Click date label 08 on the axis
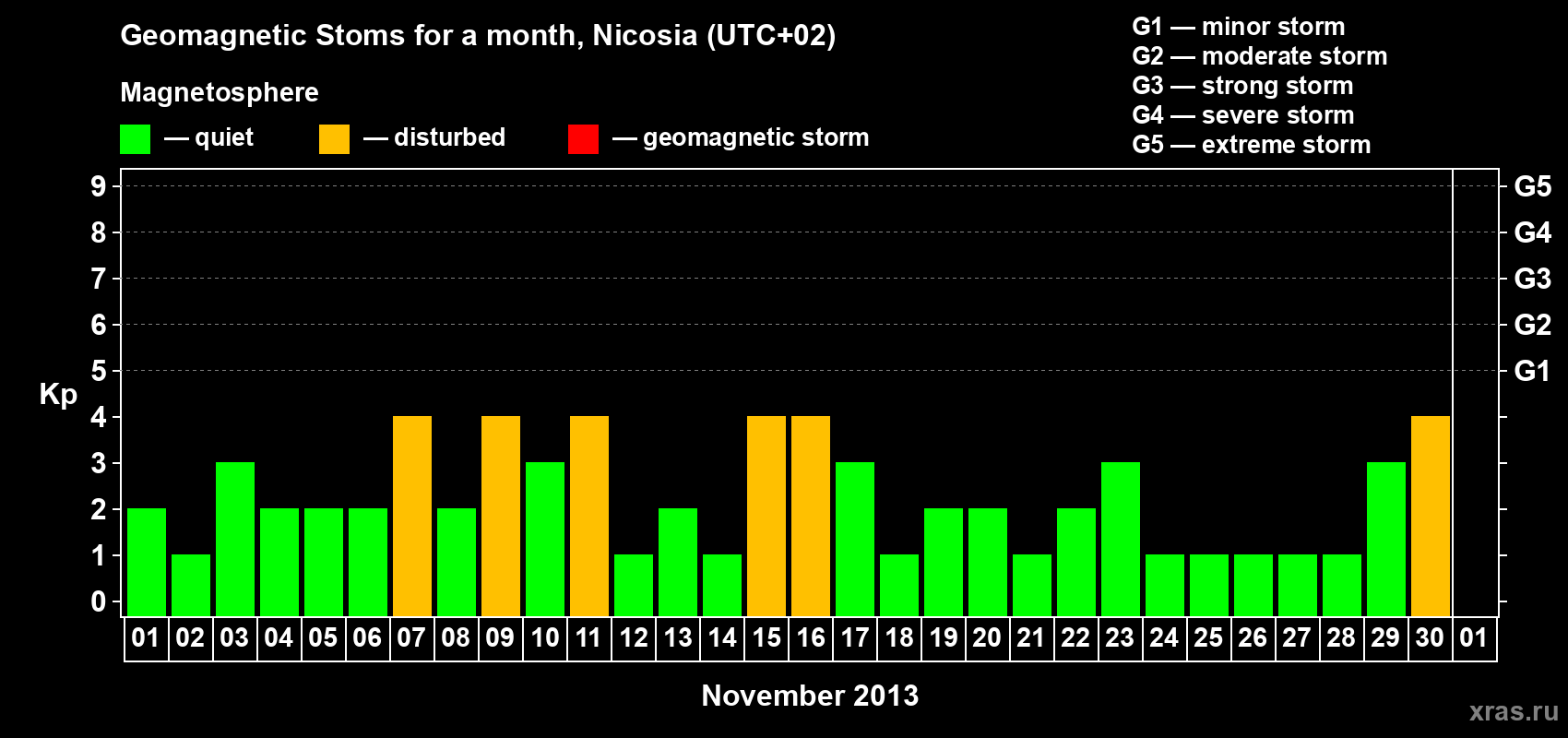This screenshot has width=1568, height=738. pos(456,638)
